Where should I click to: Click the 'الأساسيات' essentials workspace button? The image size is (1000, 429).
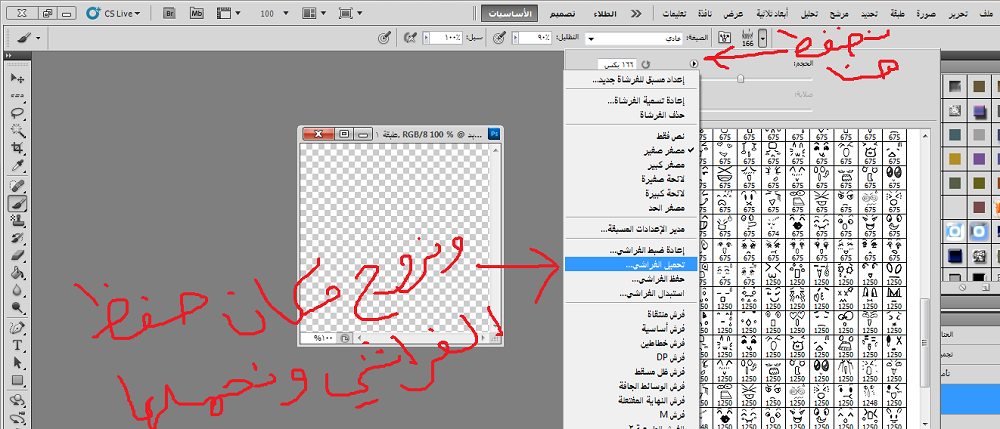515,13
